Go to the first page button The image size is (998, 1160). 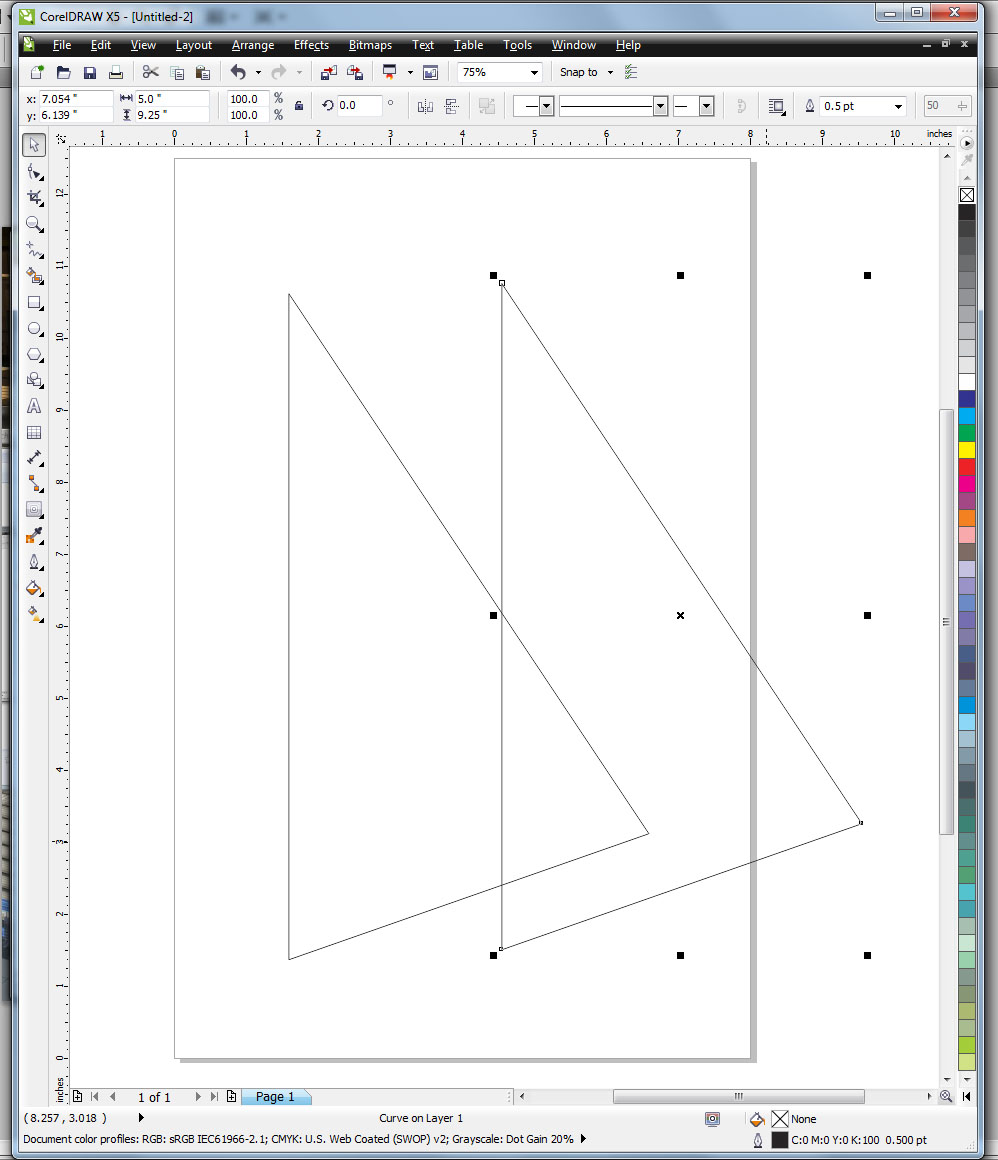[95, 1096]
